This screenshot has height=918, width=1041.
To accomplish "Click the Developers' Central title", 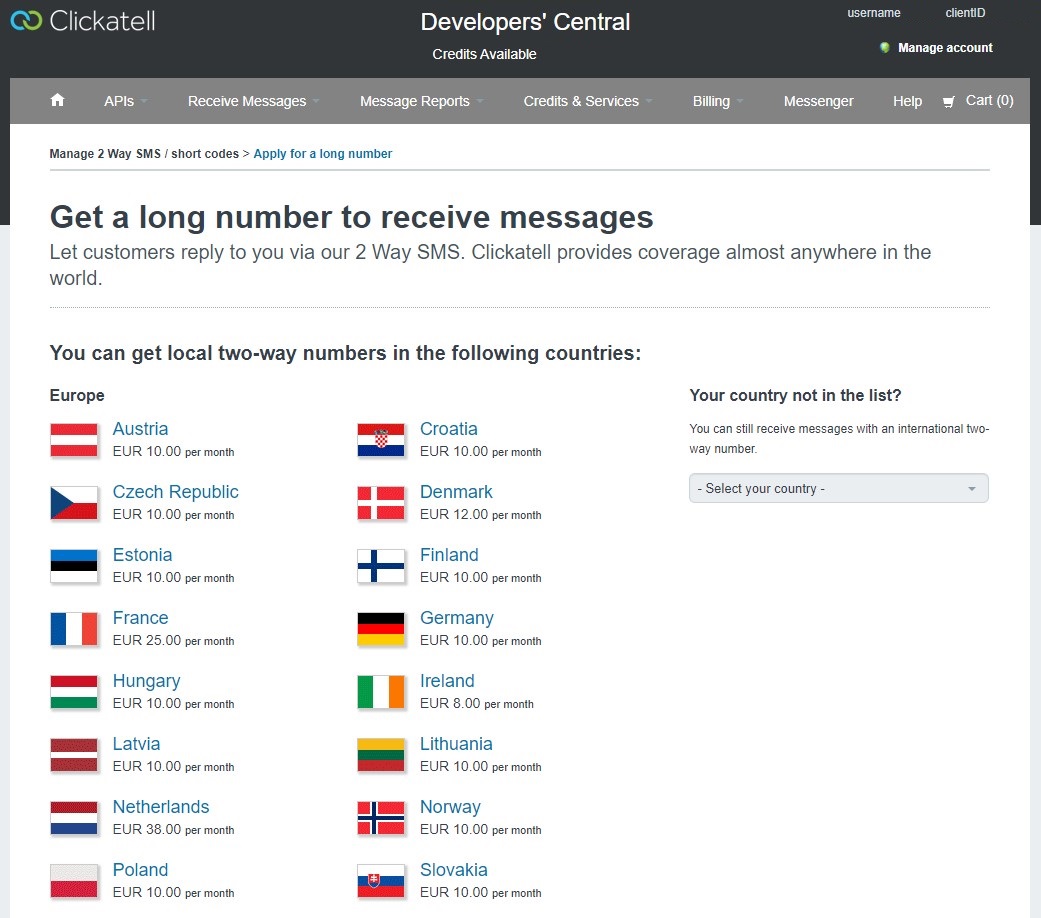I will [x=525, y=22].
